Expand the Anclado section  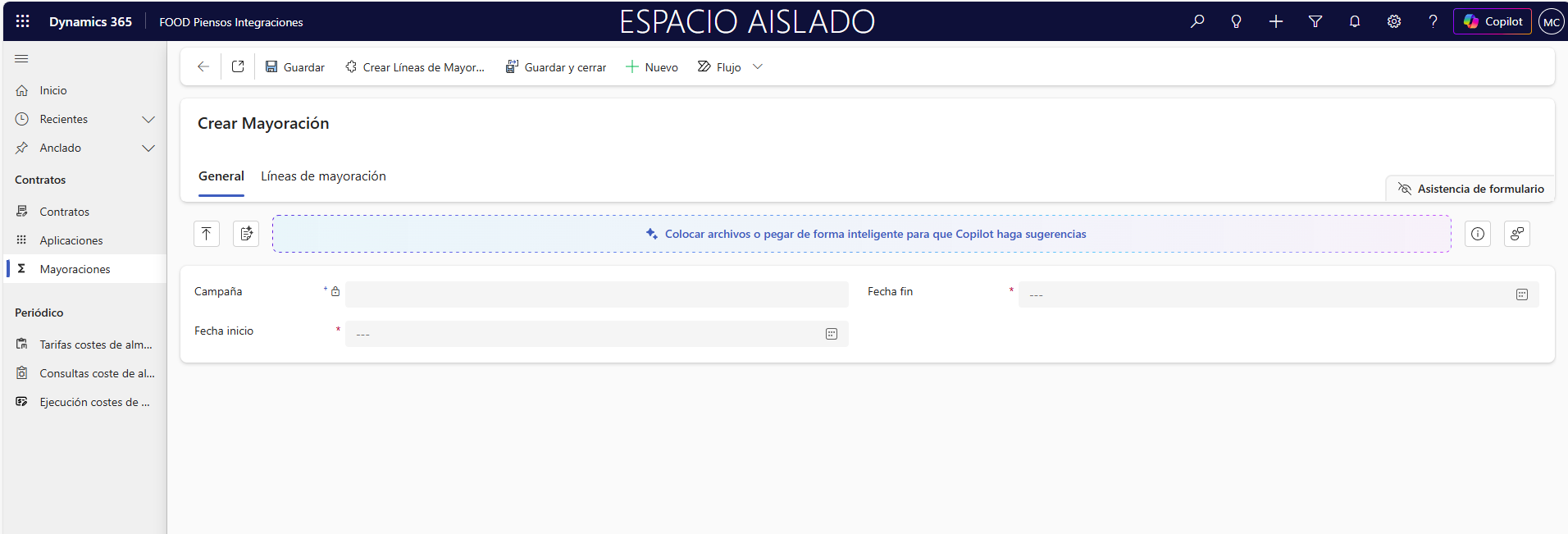click(x=148, y=148)
